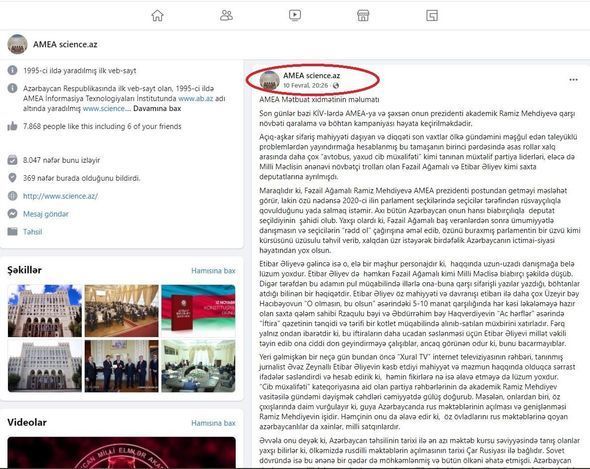
Task: Open the conference hall photo thumbnail
Action: (122, 311)
